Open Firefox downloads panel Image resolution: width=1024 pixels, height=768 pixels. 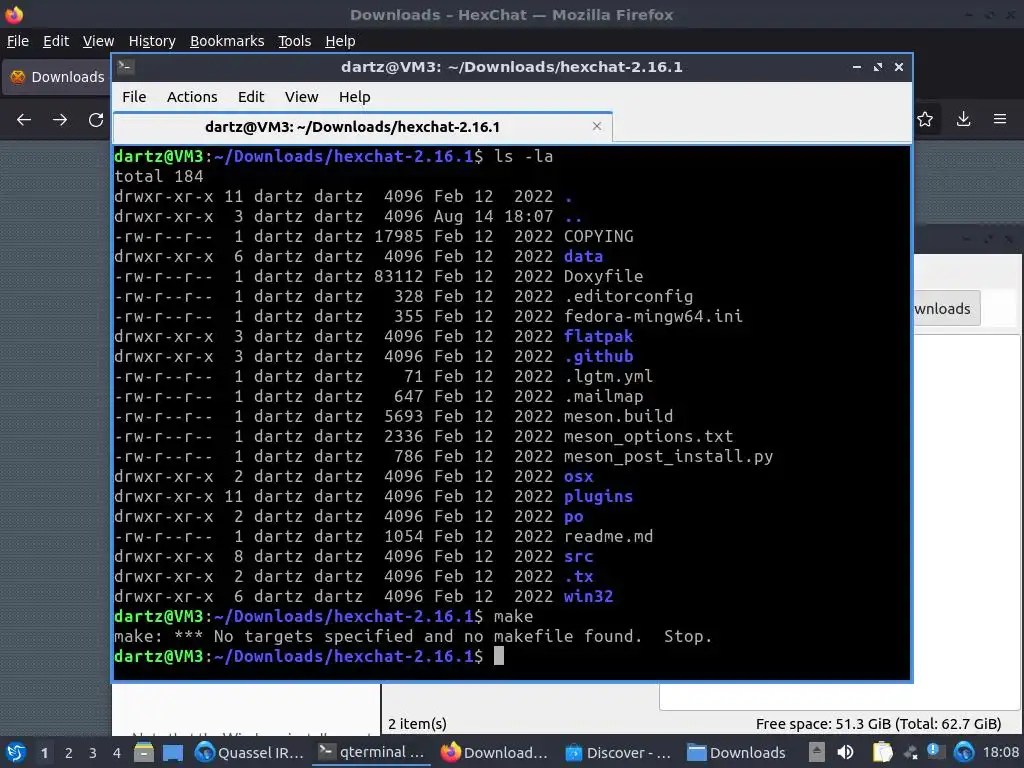963,119
